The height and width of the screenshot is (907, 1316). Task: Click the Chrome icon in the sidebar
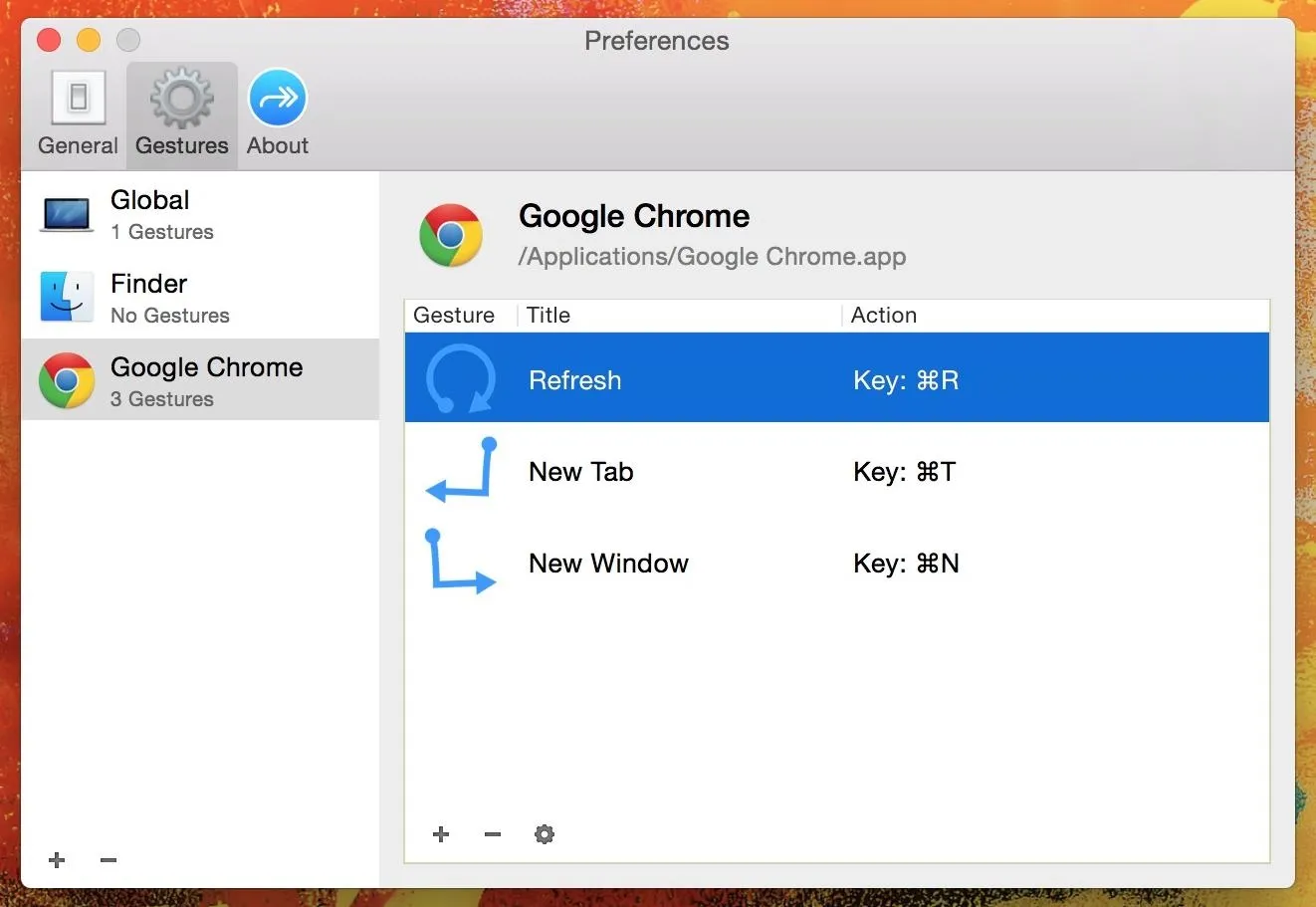[x=67, y=380]
